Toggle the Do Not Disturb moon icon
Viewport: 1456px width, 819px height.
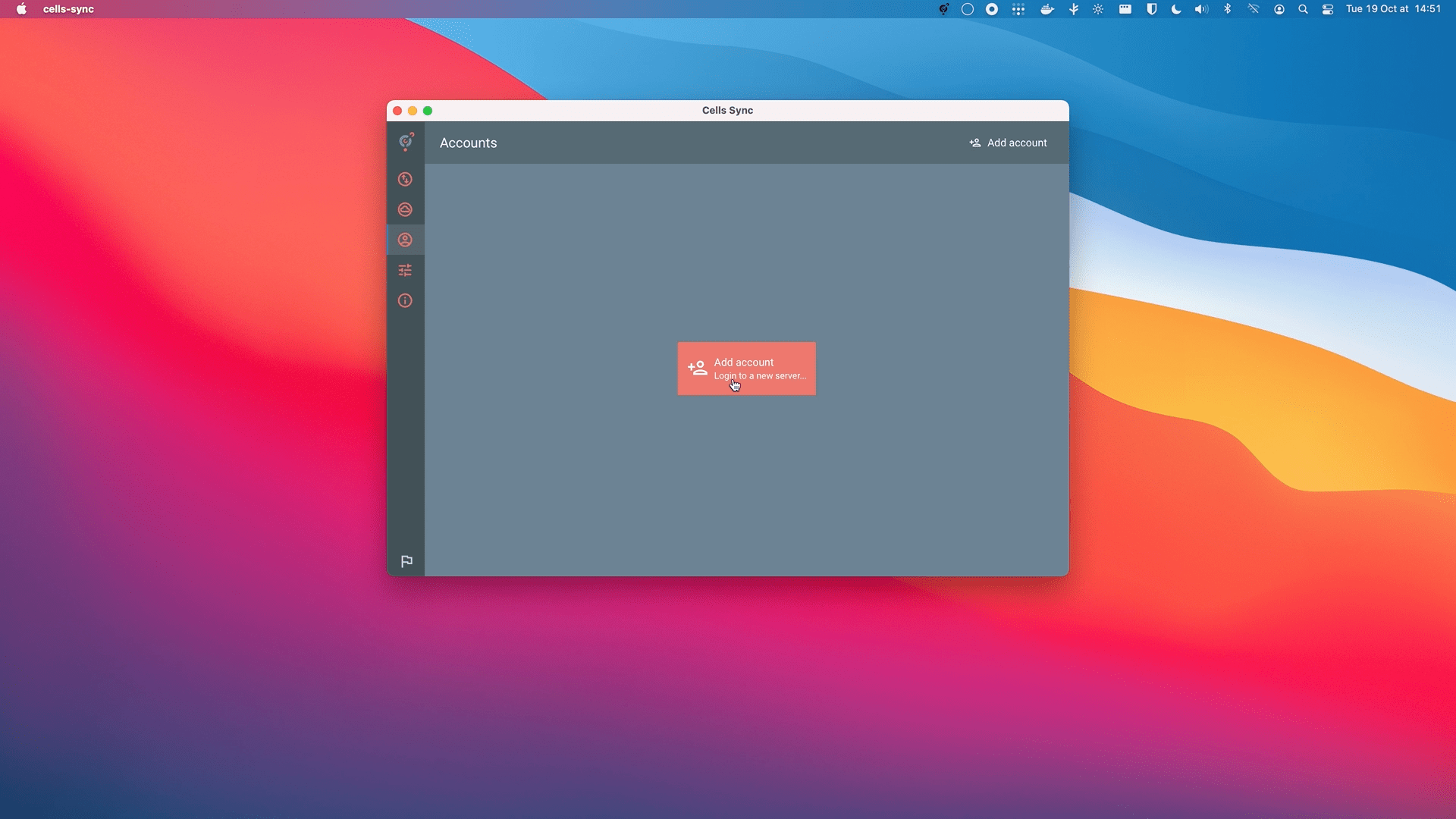1176,9
